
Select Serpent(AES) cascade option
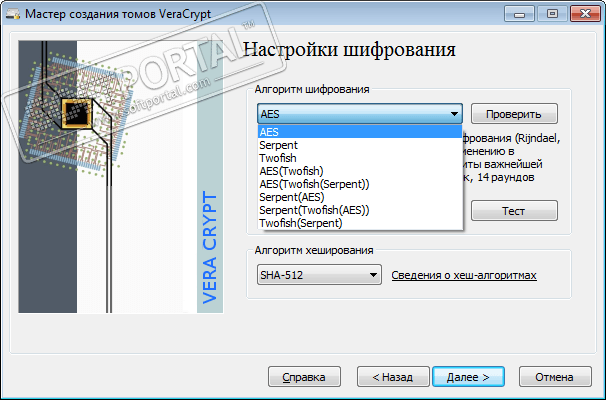pos(360,197)
